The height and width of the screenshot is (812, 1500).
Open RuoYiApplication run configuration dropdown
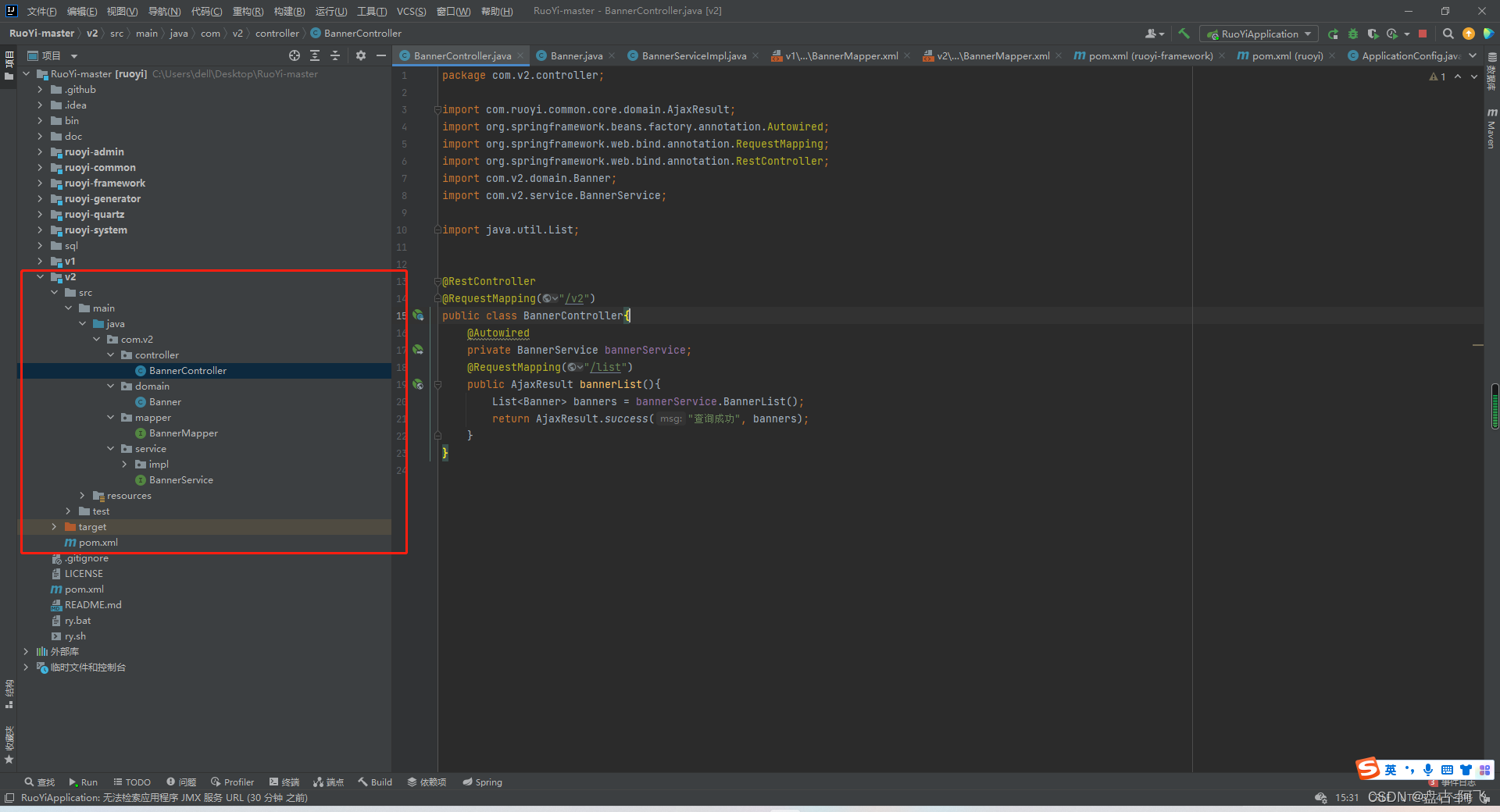tap(1259, 34)
